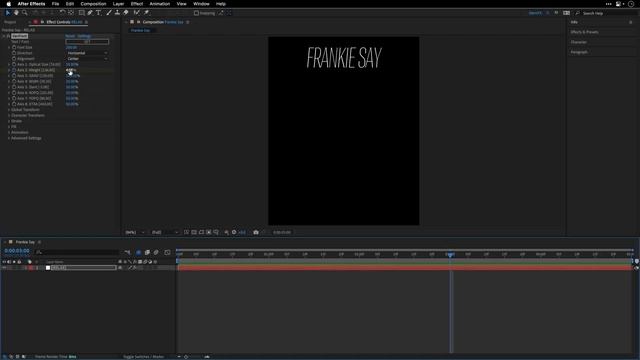The image size is (640, 360).
Task: Open the Animation menu
Action: 160,4
